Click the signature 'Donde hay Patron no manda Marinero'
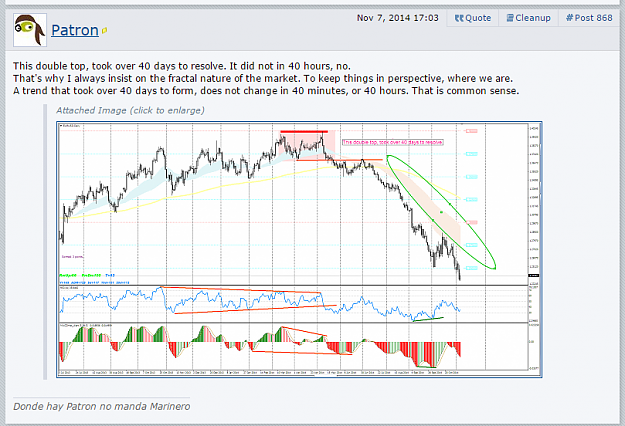The image size is (625, 426). coord(102,406)
